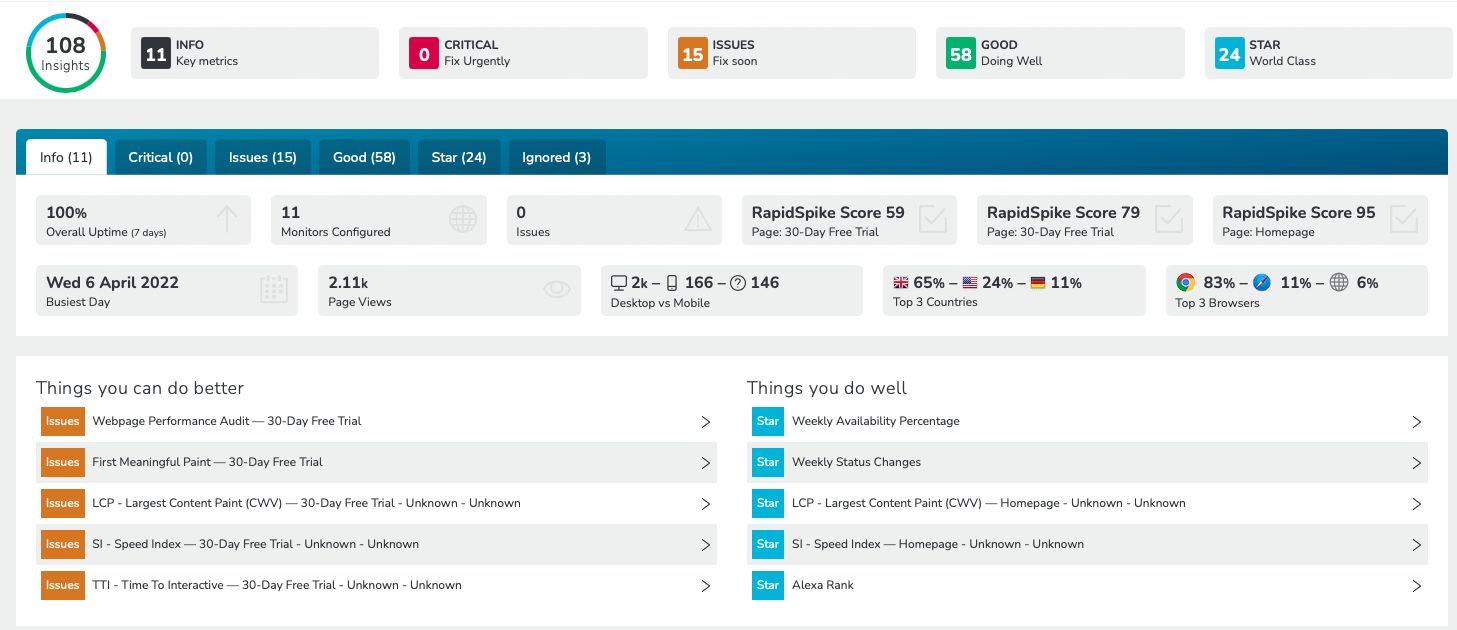Click the Page Views eye icon
This screenshot has height=630, width=1457.
pos(557,290)
